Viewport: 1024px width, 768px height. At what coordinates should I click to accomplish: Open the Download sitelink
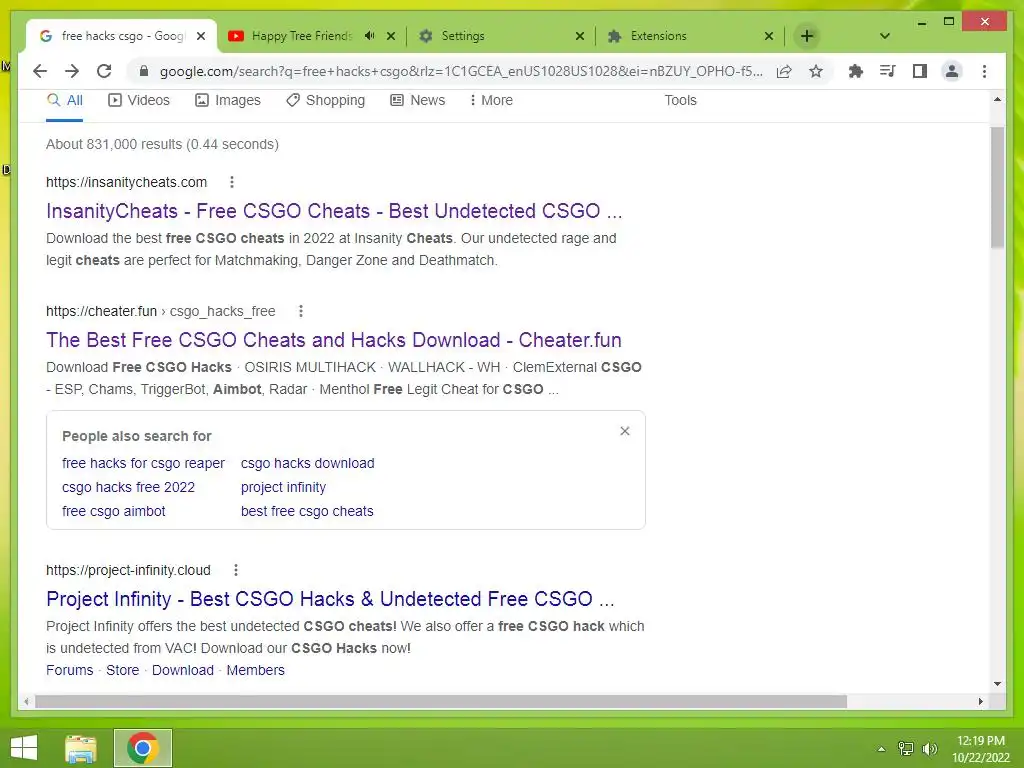pyautogui.click(x=183, y=670)
